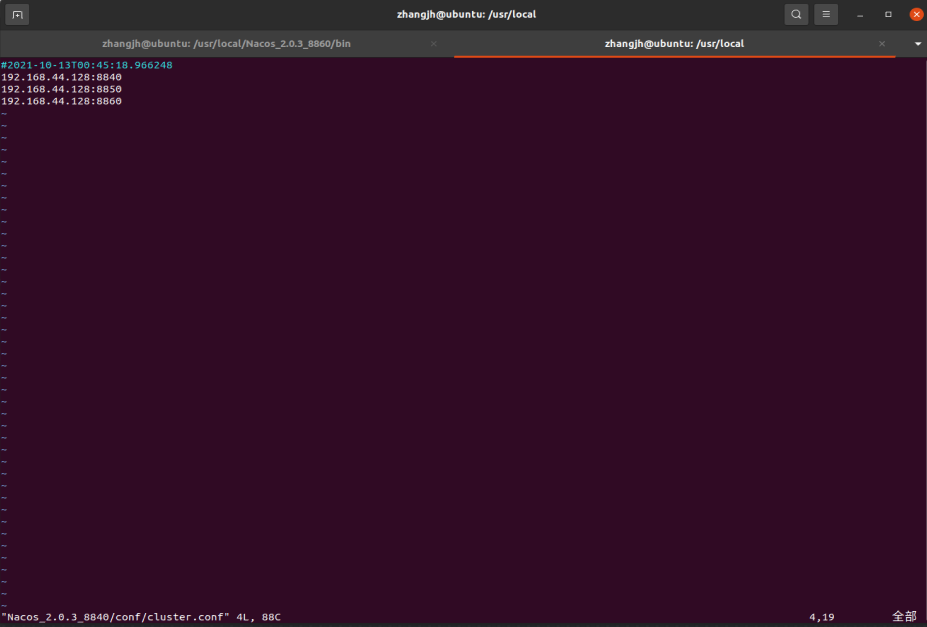The image size is (927, 627).
Task: Open the hamburger menu
Action: pyautogui.click(x=826, y=14)
